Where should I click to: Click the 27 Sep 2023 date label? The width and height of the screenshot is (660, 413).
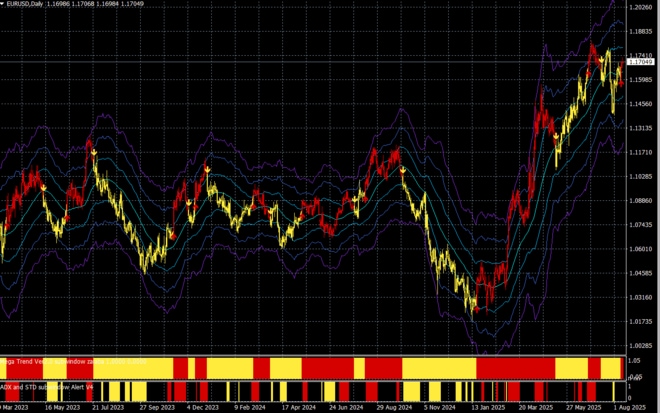click(157, 408)
